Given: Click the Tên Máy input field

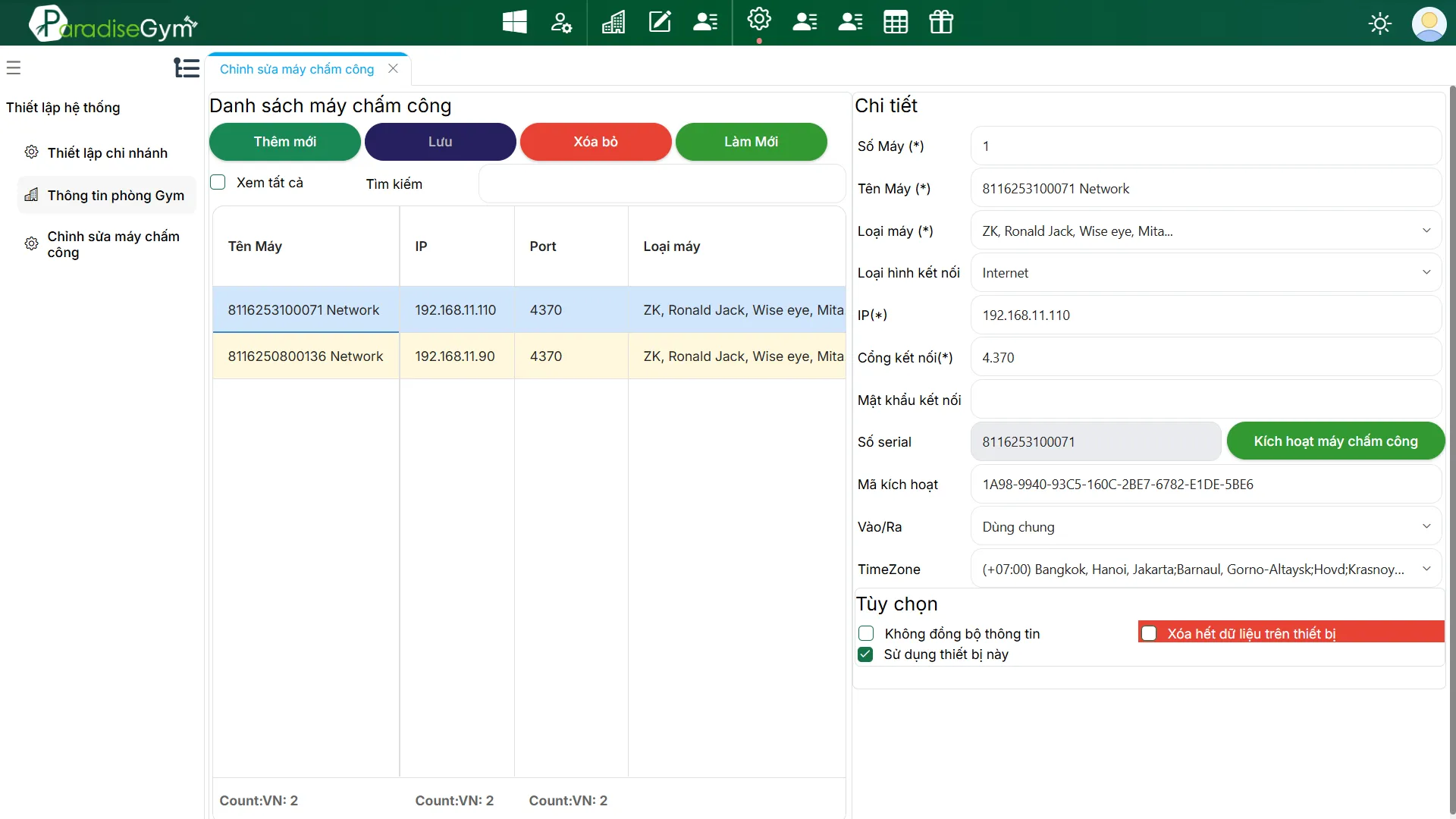Looking at the screenshot, I should 1206,189.
